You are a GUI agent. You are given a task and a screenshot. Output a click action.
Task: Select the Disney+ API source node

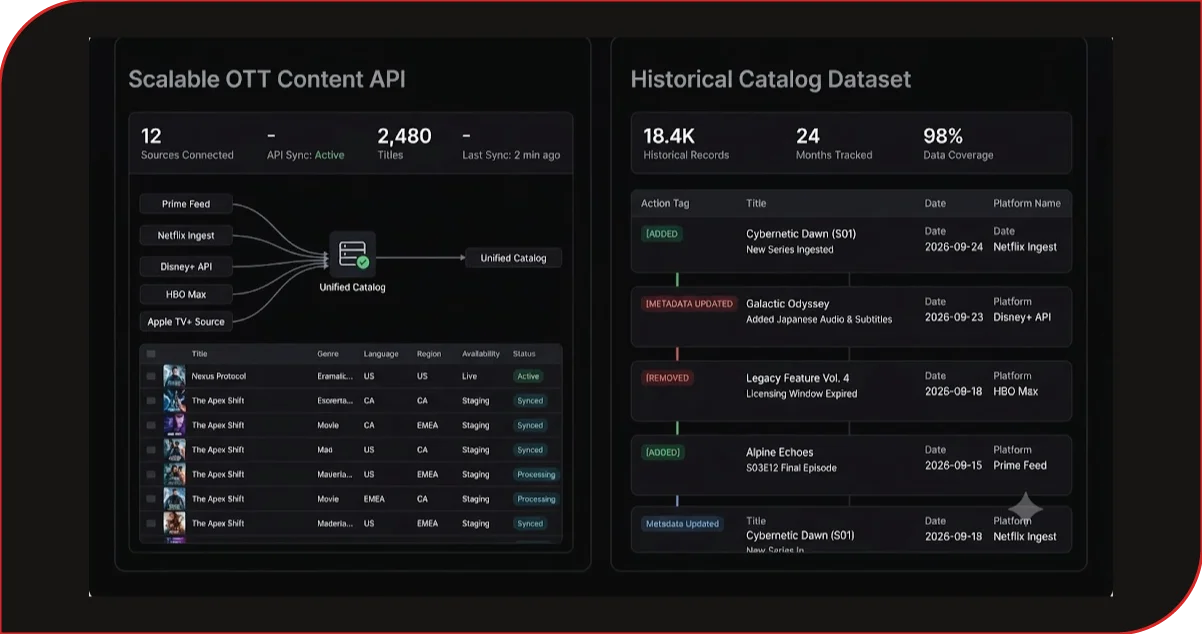186,267
